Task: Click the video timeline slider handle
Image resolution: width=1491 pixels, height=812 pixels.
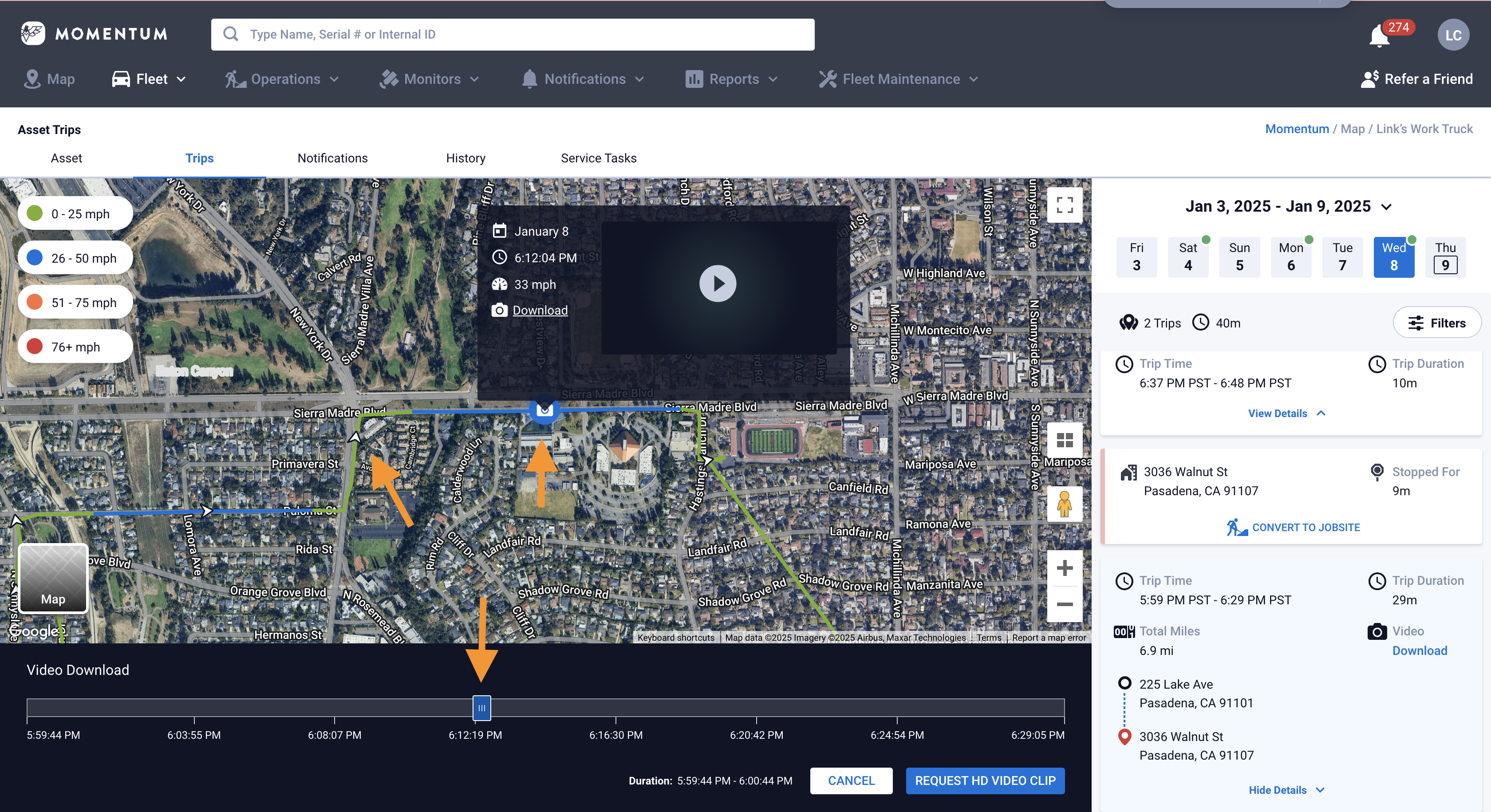Action: (x=481, y=708)
